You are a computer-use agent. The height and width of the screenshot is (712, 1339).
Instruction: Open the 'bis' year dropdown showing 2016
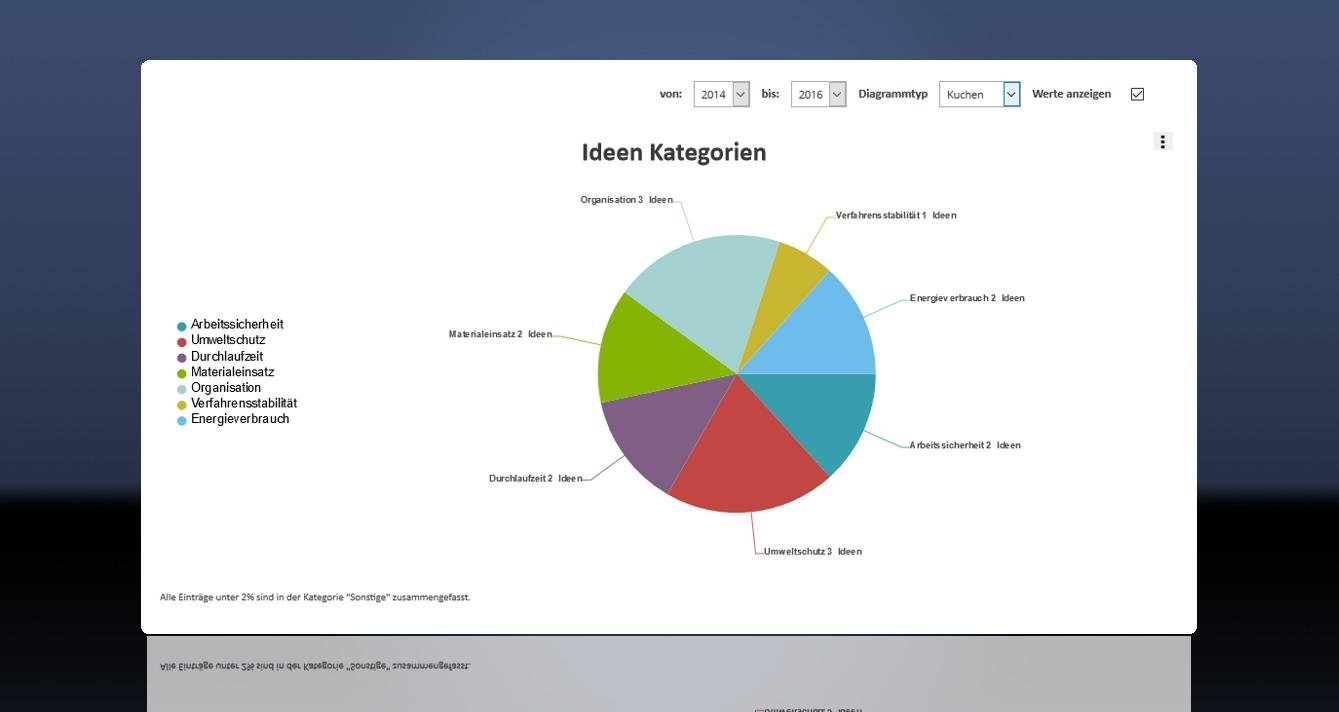click(819, 94)
